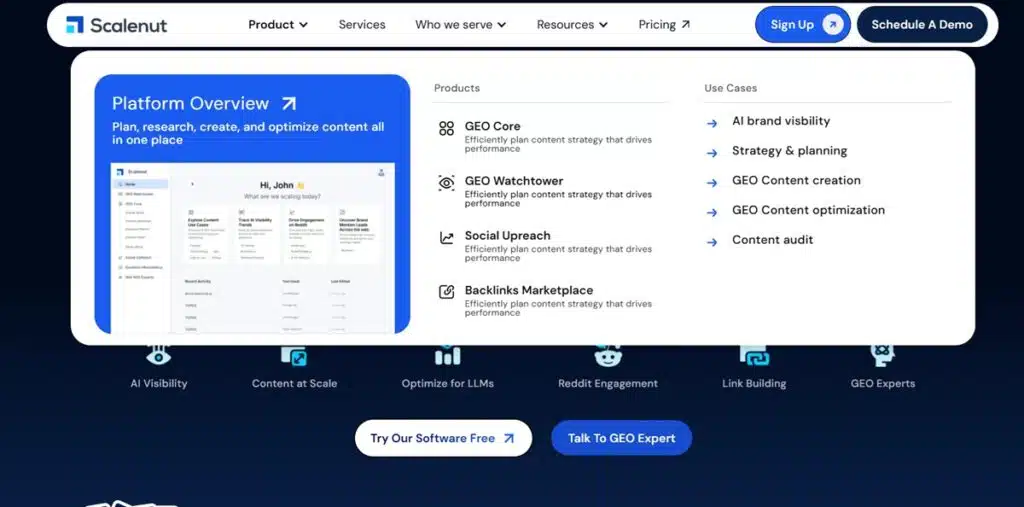The image size is (1024, 507).
Task: Click the Scalenut wordmark text
Action: pos(129,25)
